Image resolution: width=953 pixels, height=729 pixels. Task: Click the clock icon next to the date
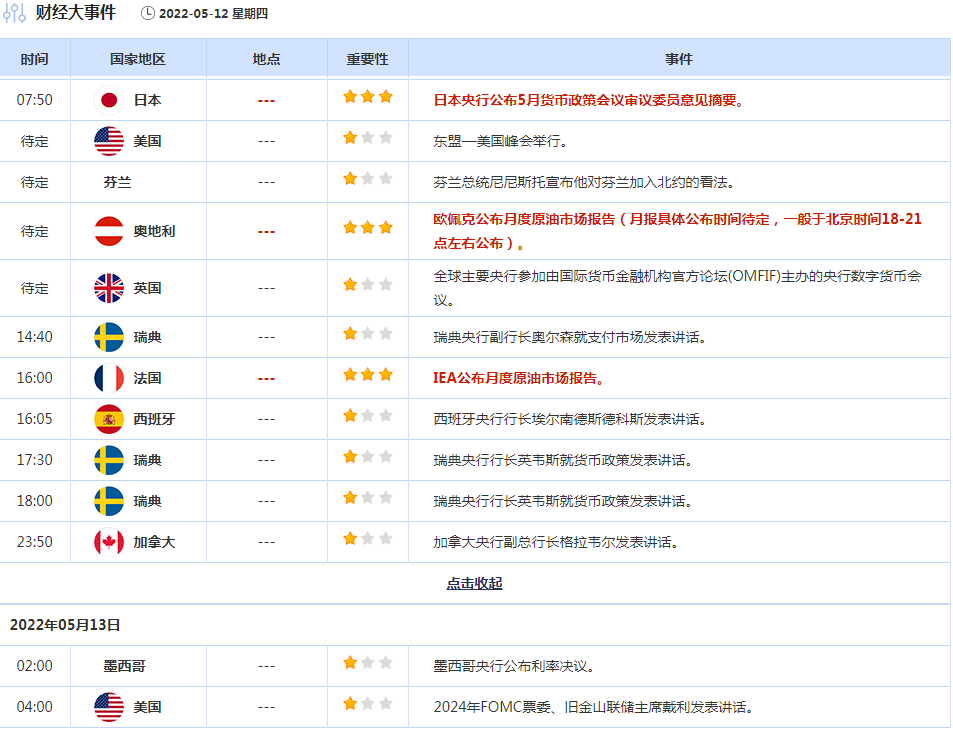coord(148,14)
